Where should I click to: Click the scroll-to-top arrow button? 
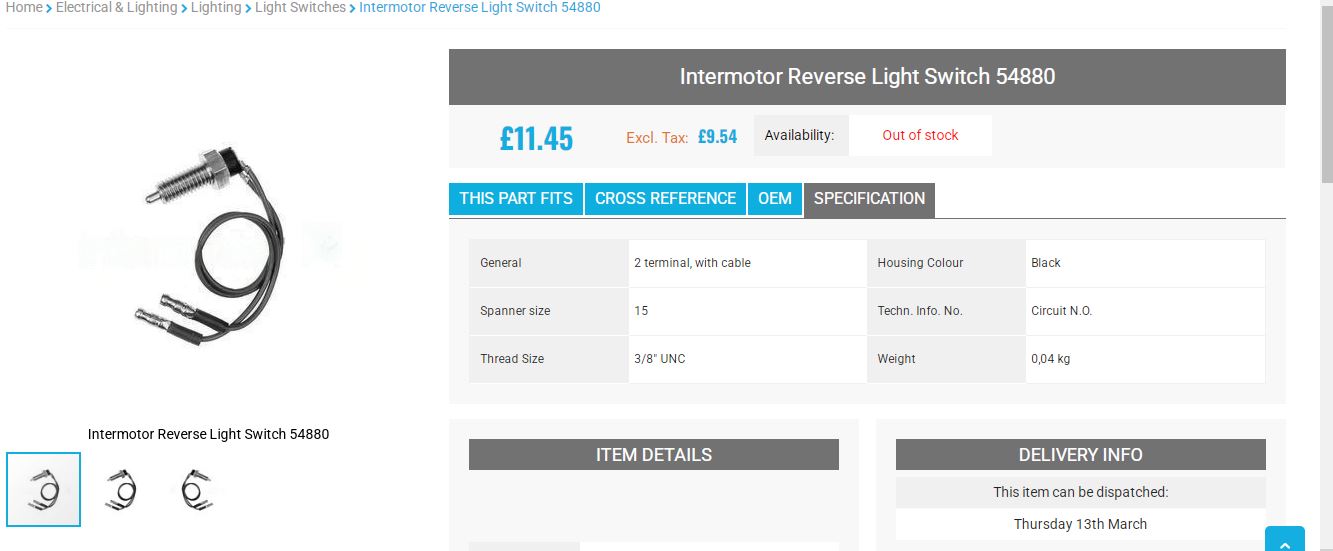(x=1285, y=539)
